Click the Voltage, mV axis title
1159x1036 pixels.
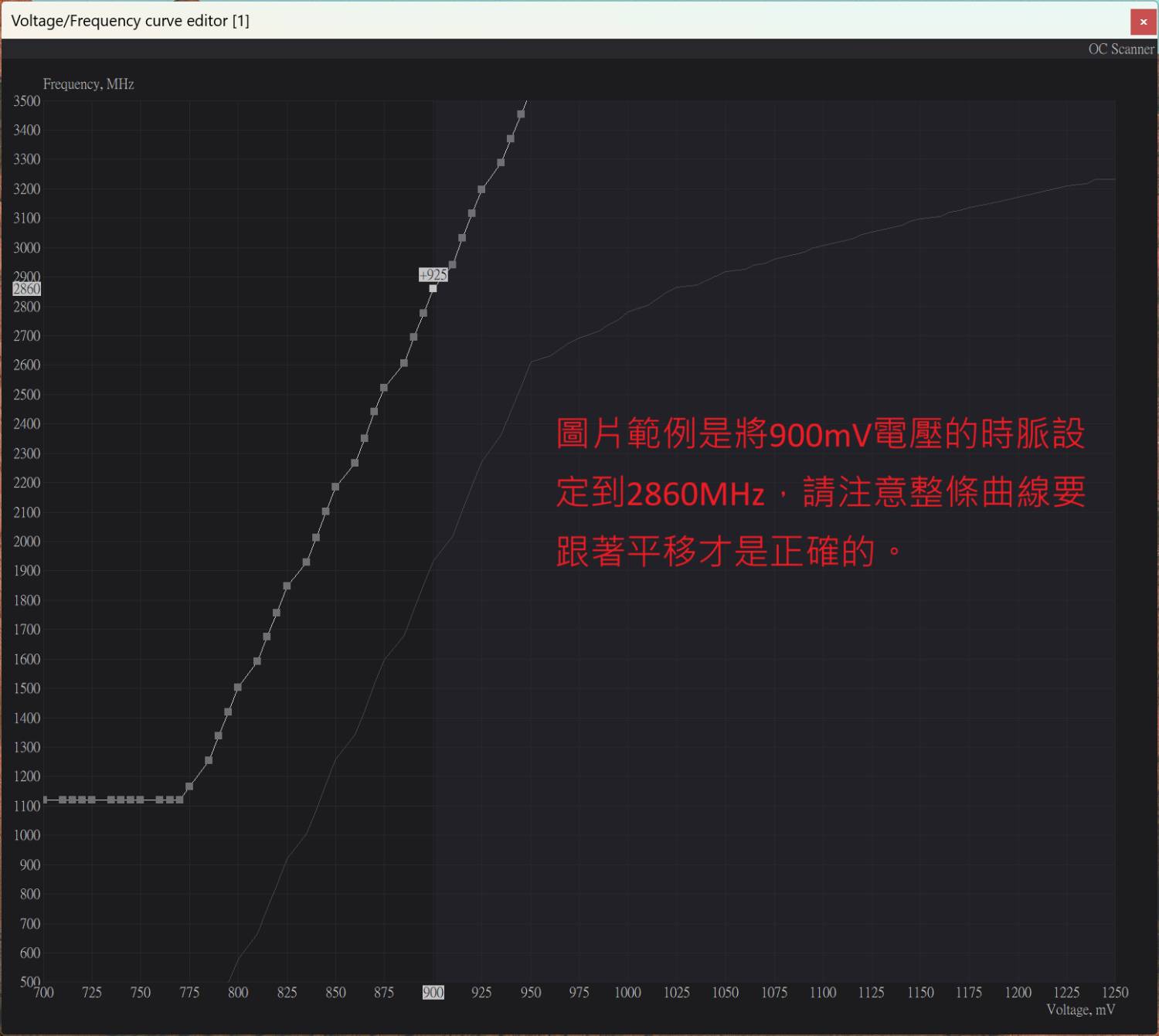(1080, 1010)
